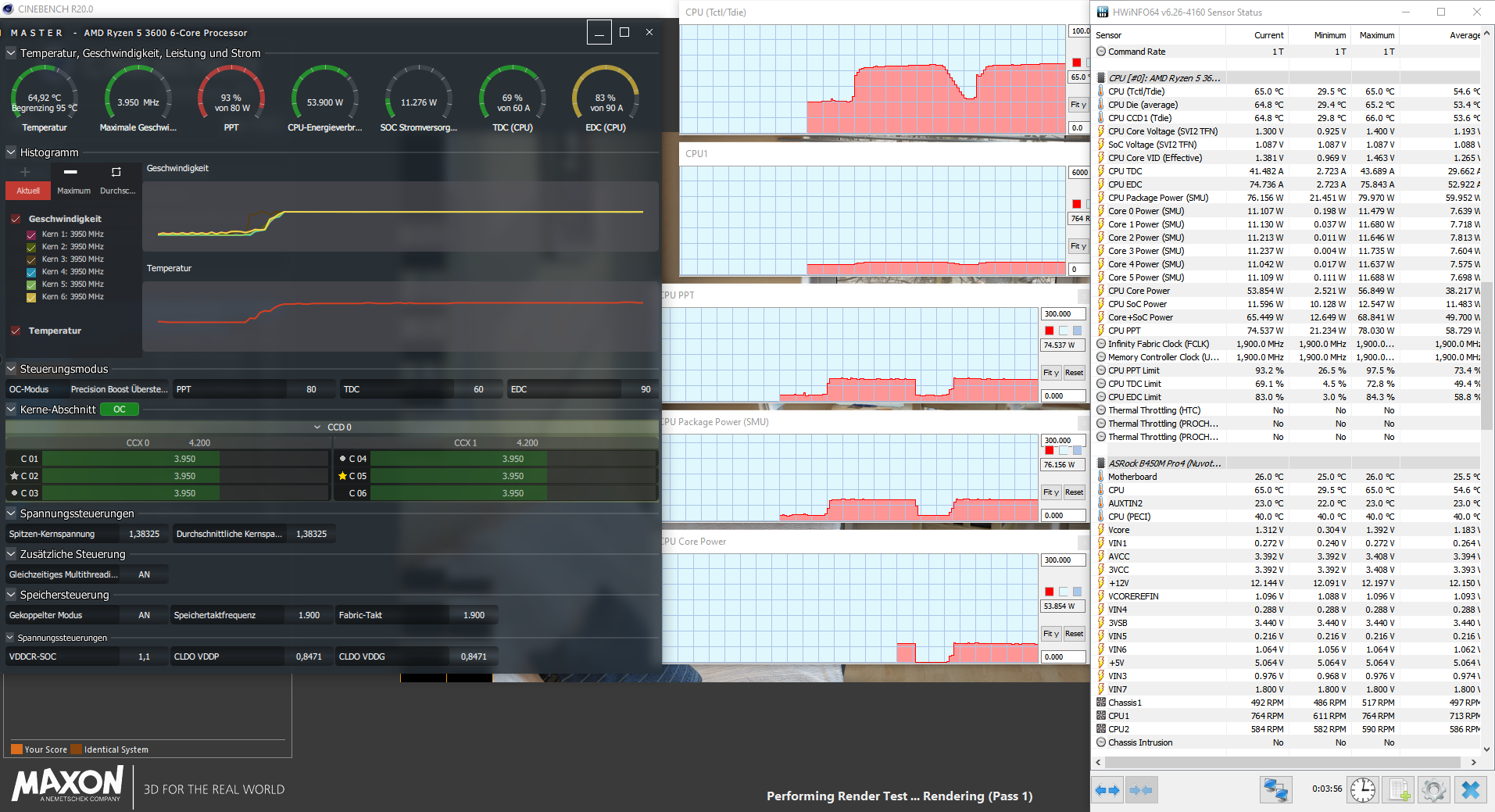Click the Precision Boost Übersteuerung mode button
Viewport: 1495px width, 812px height.
click(x=119, y=389)
